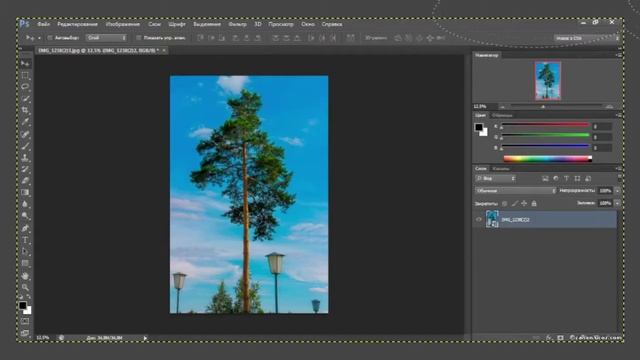This screenshot has width=640, height=360.
Task: Open the fill slider arrow
Action: point(618,203)
